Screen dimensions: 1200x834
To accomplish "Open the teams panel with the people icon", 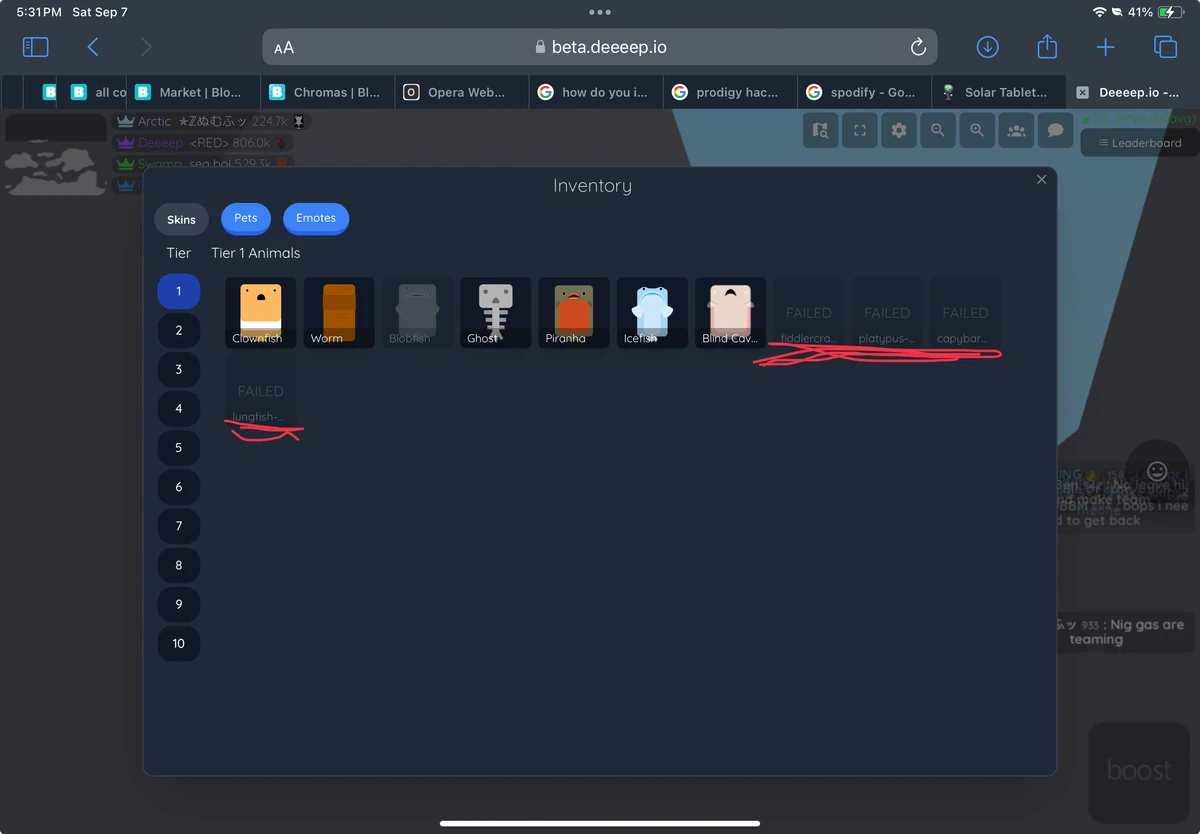I will point(1016,130).
